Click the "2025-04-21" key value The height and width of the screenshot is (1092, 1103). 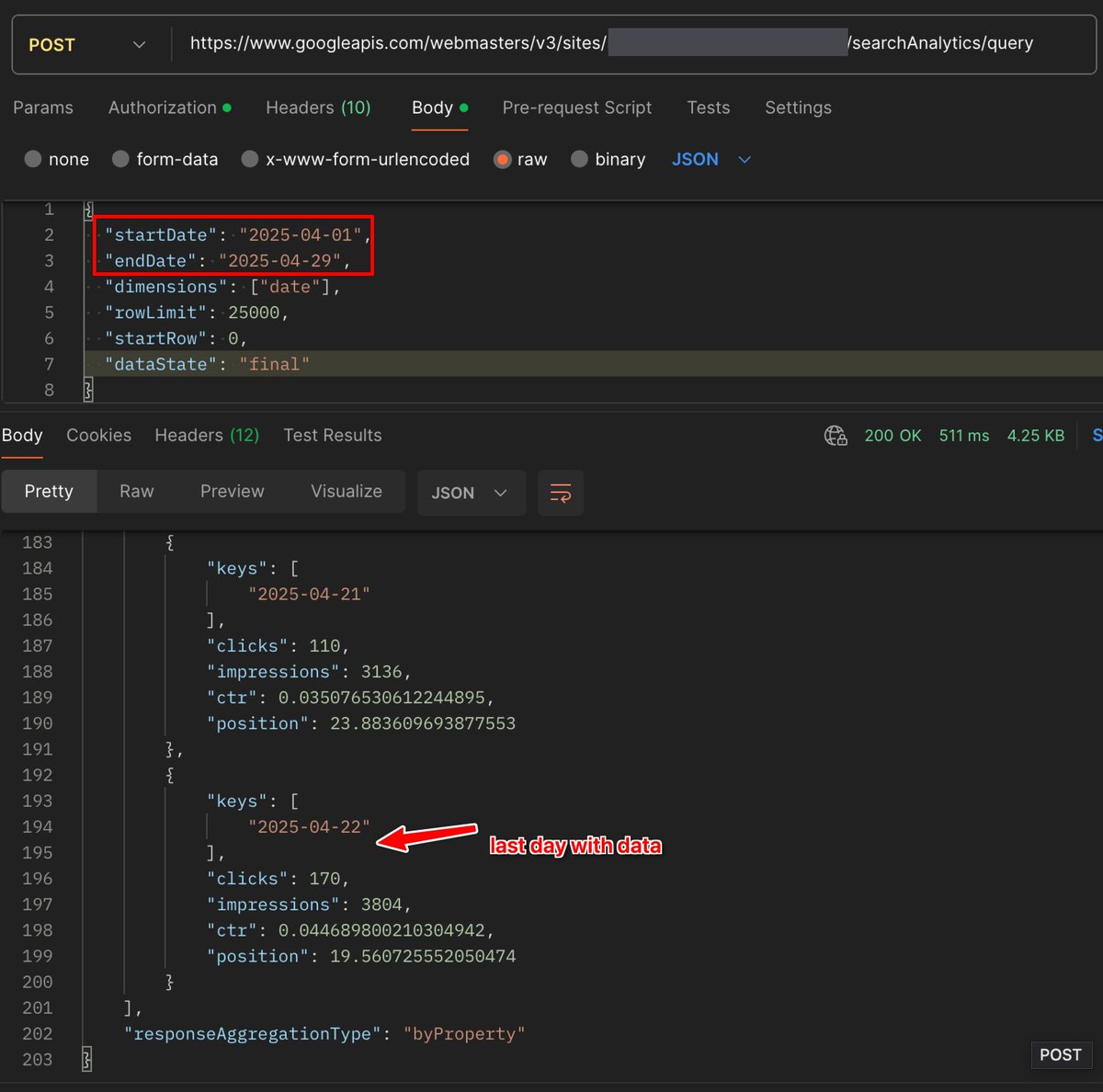click(x=309, y=594)
